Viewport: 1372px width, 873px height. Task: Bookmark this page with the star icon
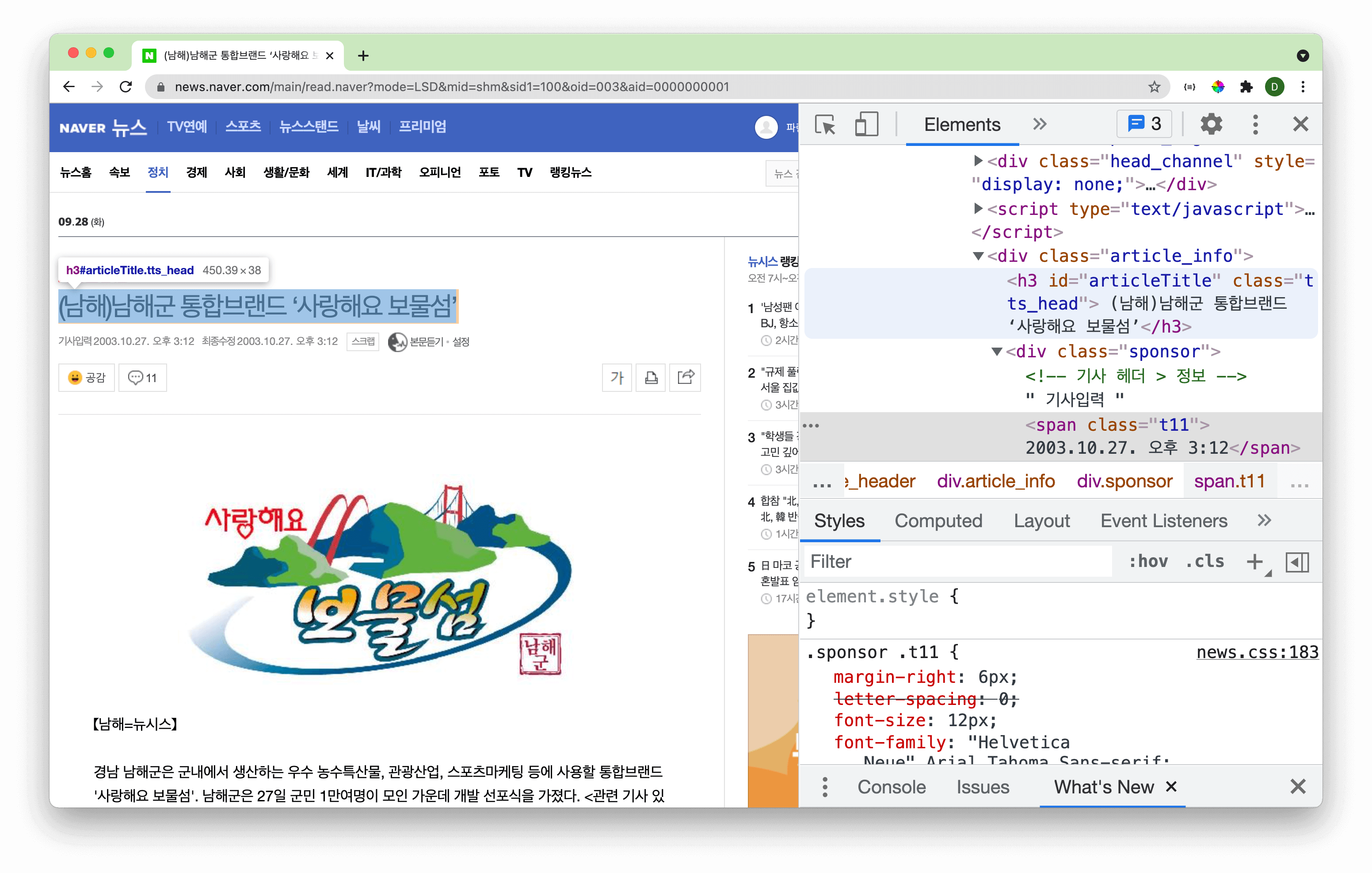click(x=1154, y=87)
